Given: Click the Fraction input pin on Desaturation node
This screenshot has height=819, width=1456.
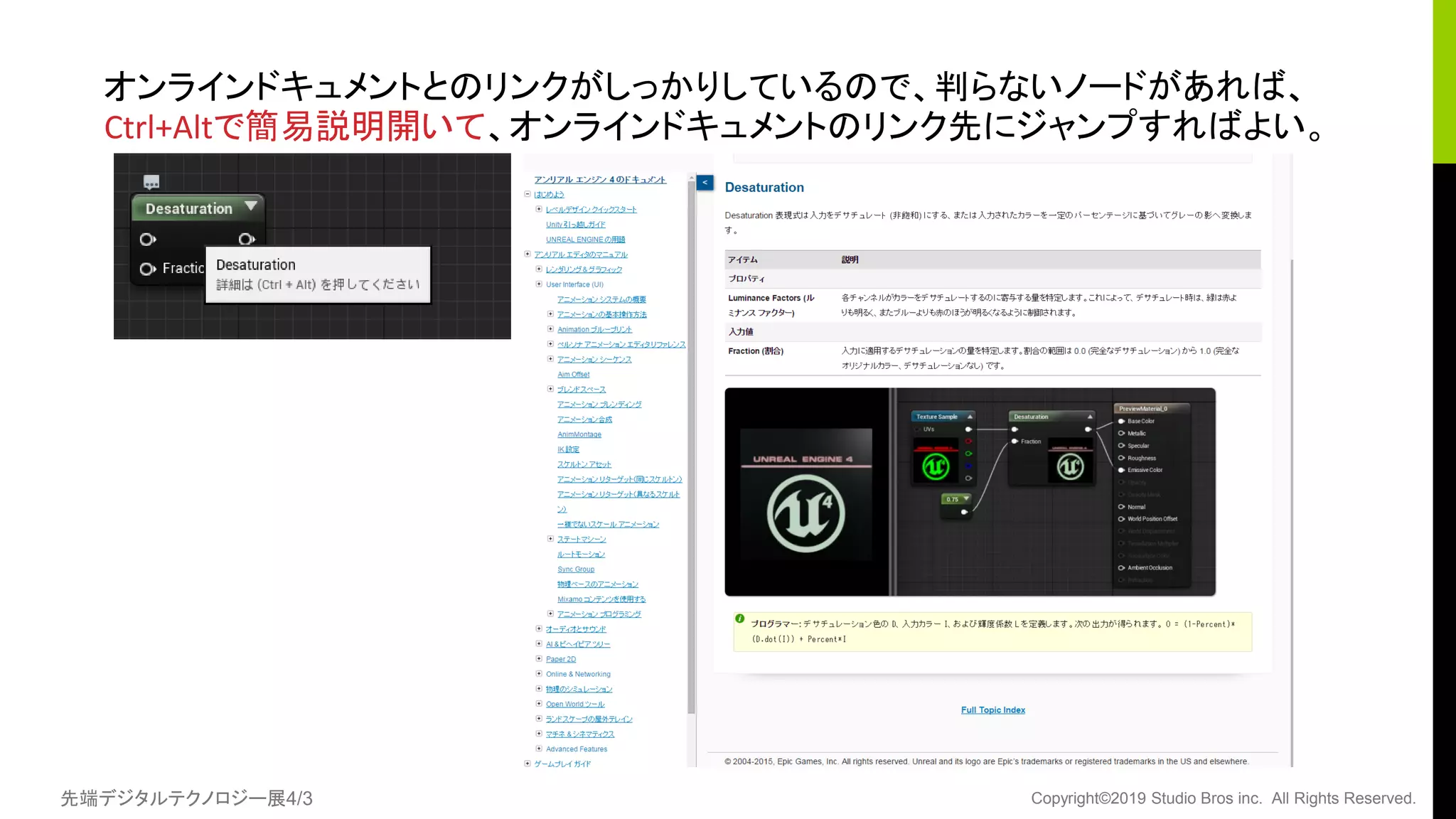Looking at the screenshot, I should [x=147, y=269].
